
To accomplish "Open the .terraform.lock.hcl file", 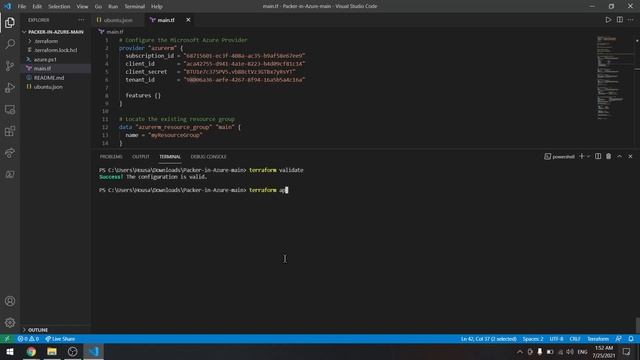I will [56, 50].
